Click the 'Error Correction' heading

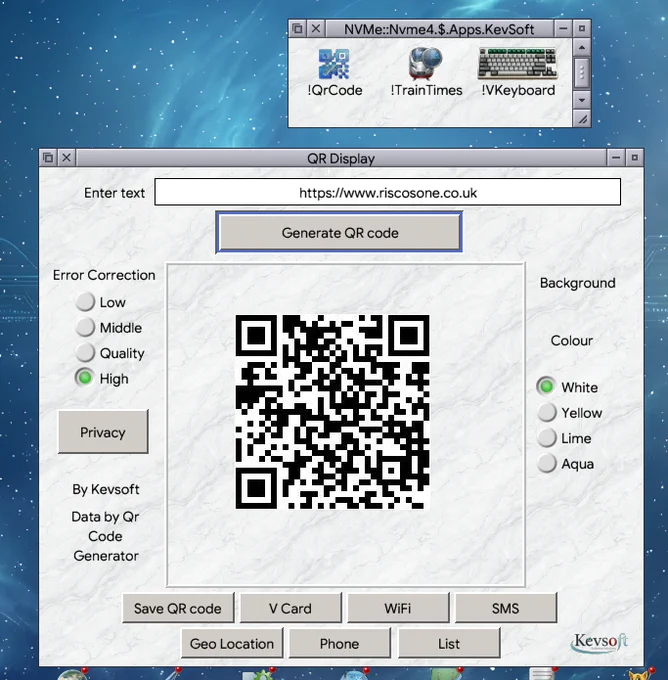pyautogui.click(x=104, y=275)
